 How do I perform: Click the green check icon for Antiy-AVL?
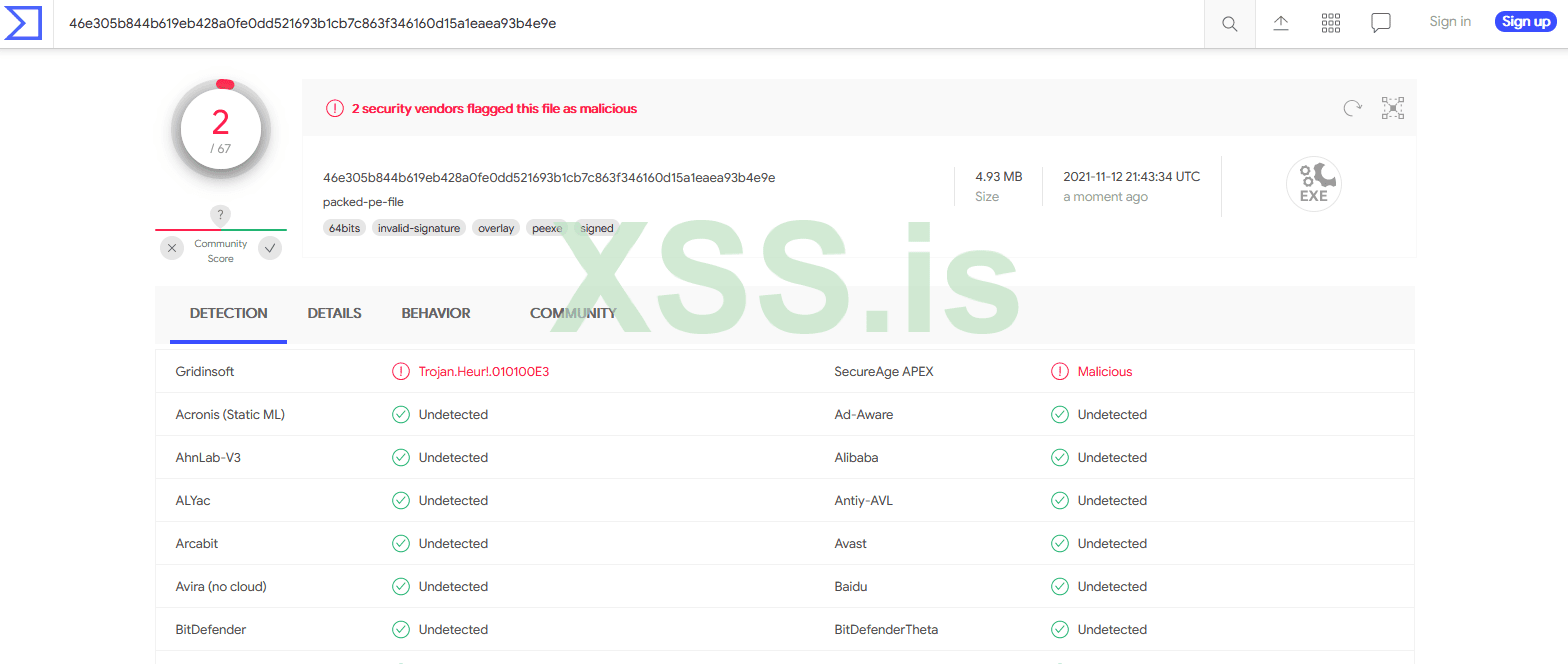[x=1060, y=500]
